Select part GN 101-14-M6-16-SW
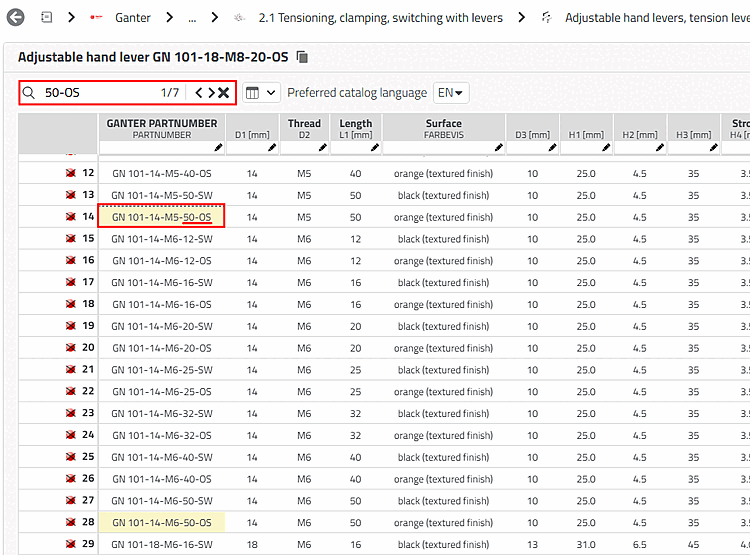Viewport: 750px width, 555px height. click(x=162, y=282)
